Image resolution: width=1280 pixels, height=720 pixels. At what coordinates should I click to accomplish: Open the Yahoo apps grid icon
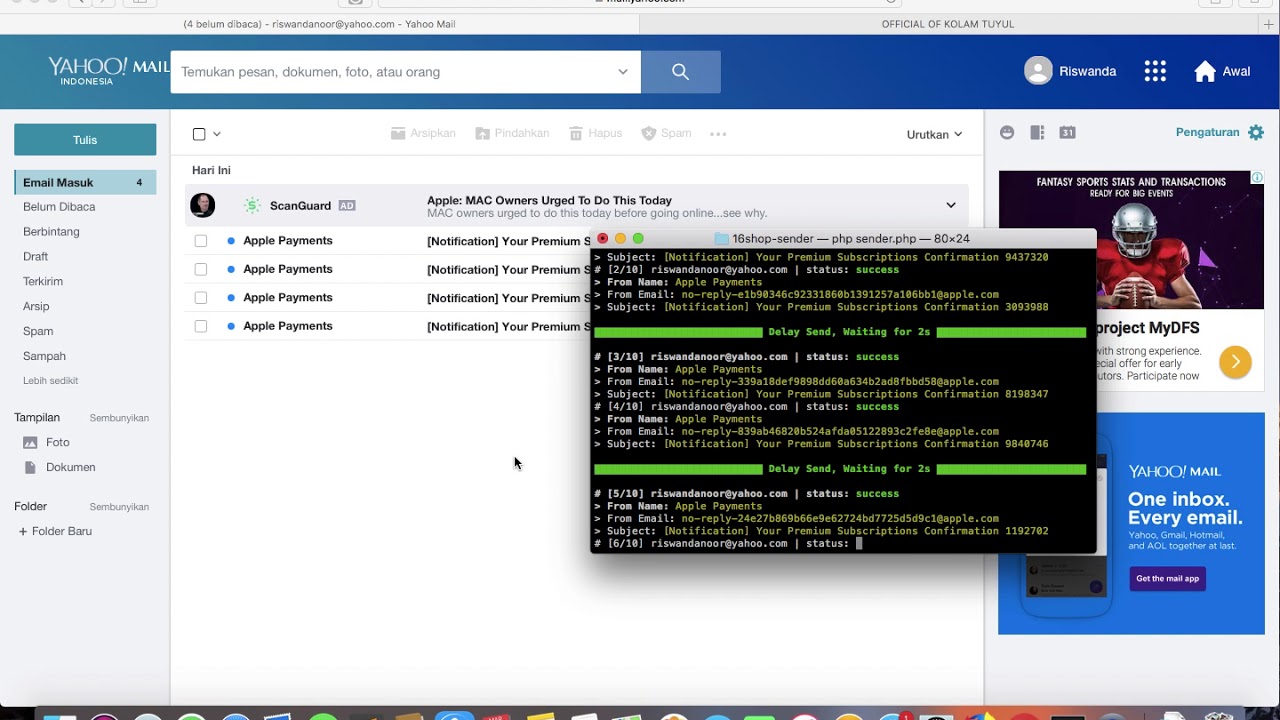(1155, 71)
